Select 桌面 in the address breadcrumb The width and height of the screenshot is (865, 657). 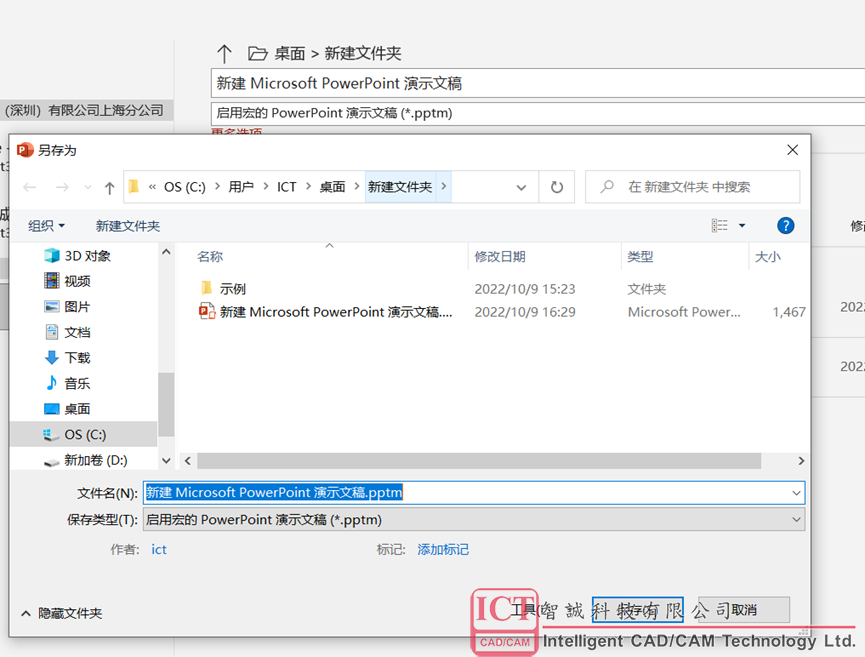coord(332,187)
